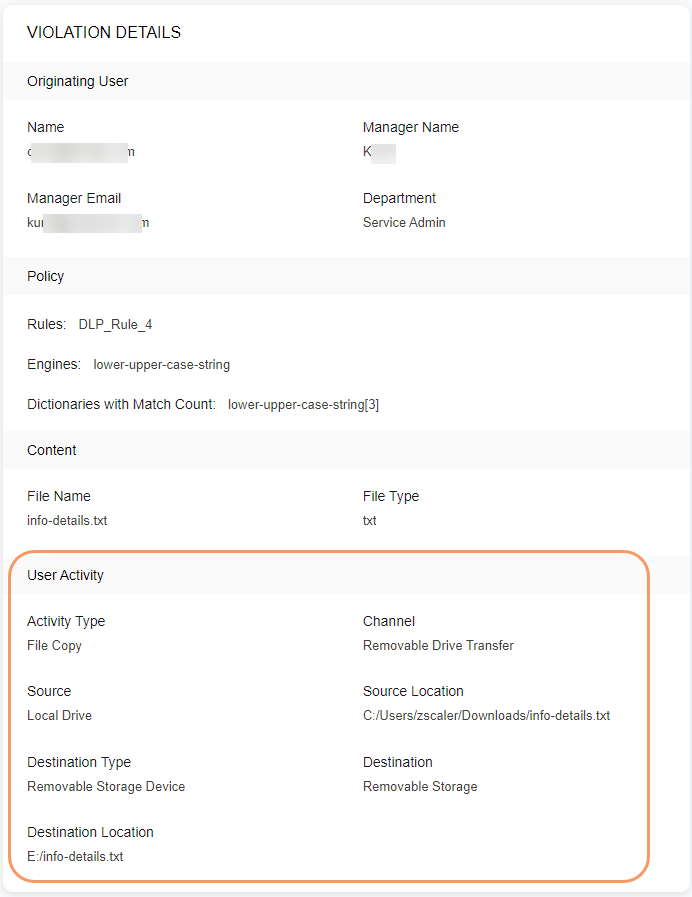The width and height of the screenshot is (692, 897).
Task: Select the Removable Storage Device destination type
Action: [106, 786]
